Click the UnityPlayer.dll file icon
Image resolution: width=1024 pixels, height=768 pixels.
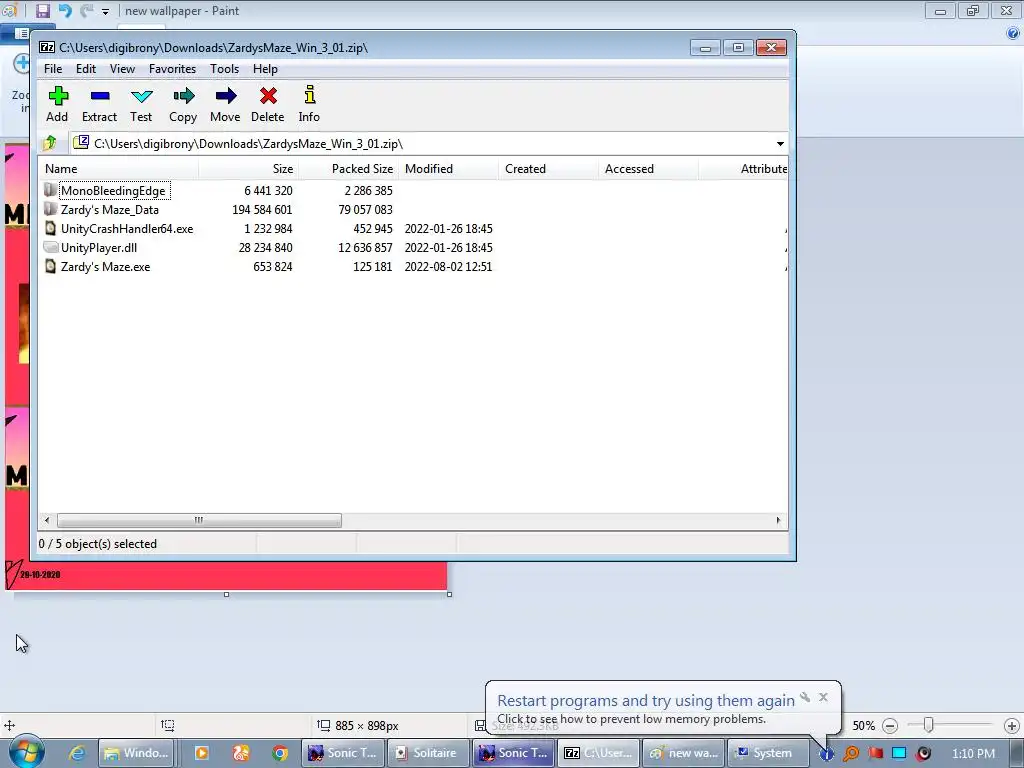coord(50,247)
